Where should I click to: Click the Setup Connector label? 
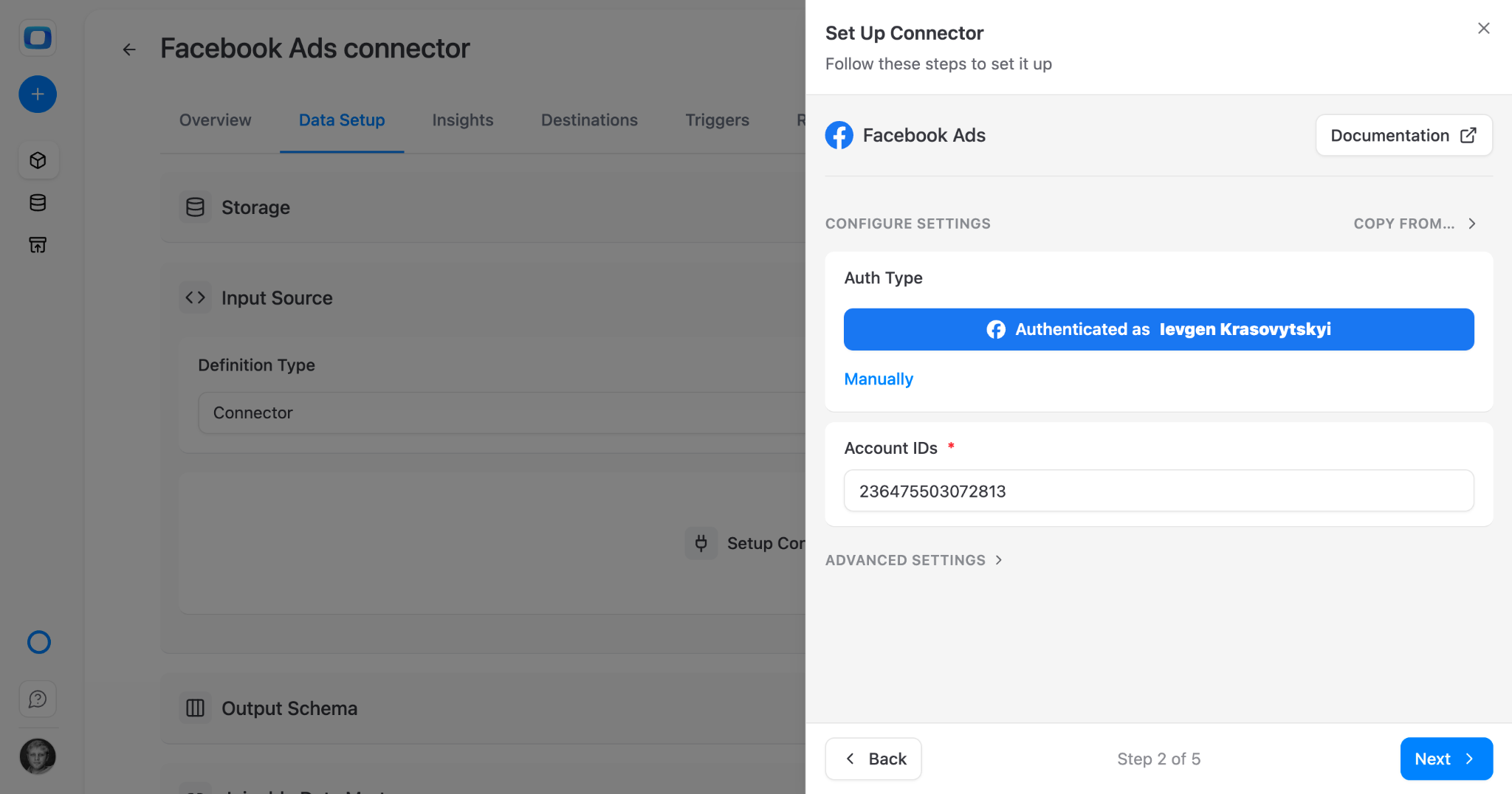pos(766,543)
